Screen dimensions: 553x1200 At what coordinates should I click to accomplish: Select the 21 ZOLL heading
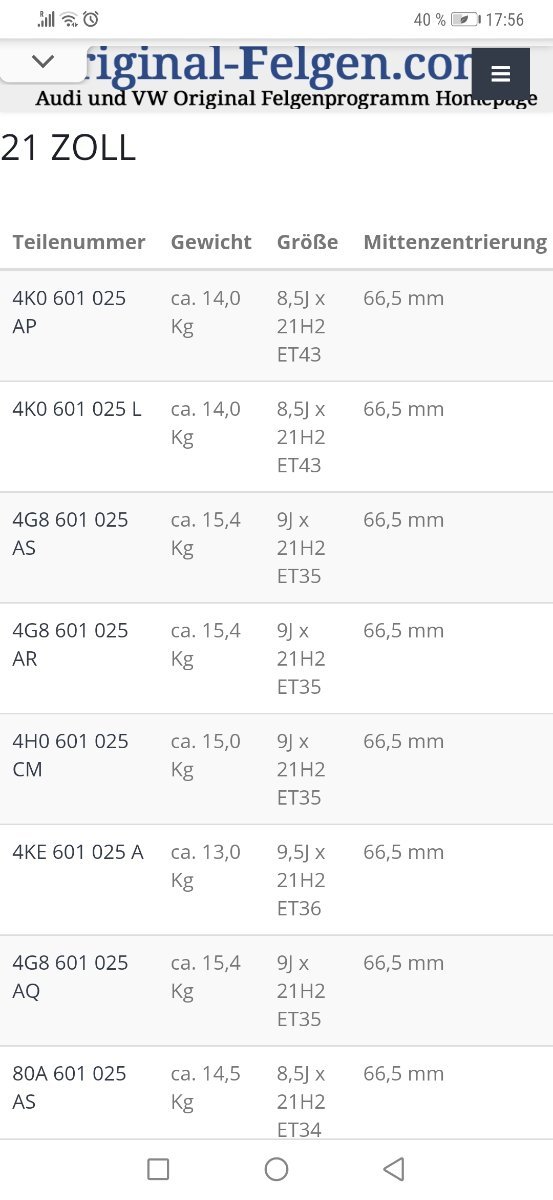coord(68,148)
